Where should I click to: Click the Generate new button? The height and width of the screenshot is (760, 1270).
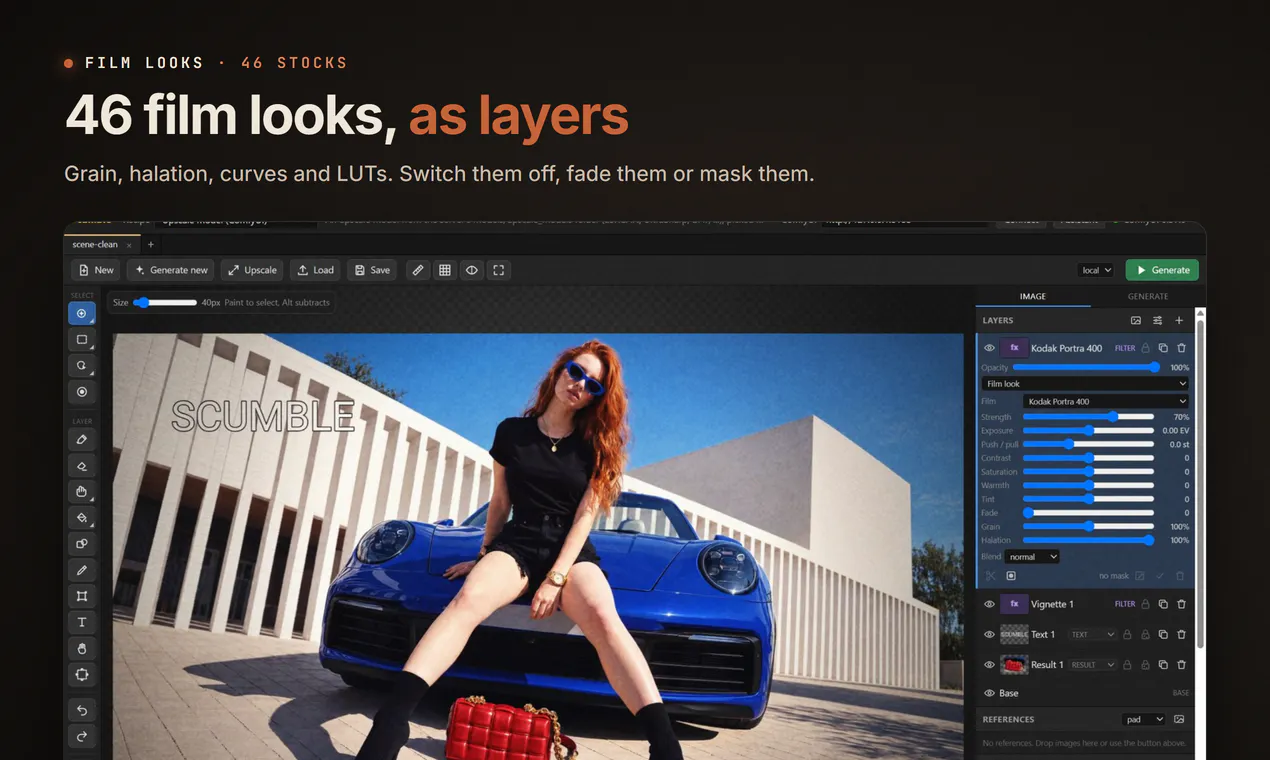coord(171,270)
